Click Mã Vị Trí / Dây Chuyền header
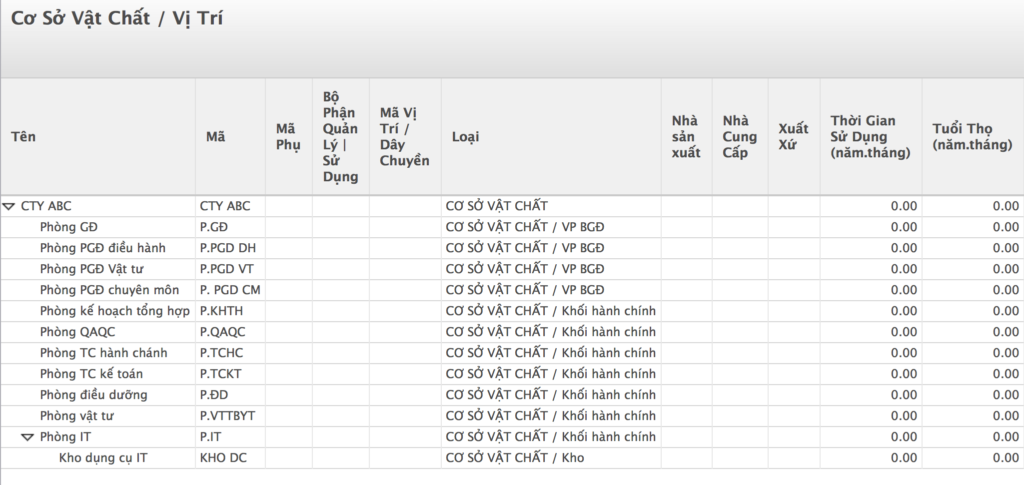This screenshot has height=485, width=1024. tap(405, 136)
